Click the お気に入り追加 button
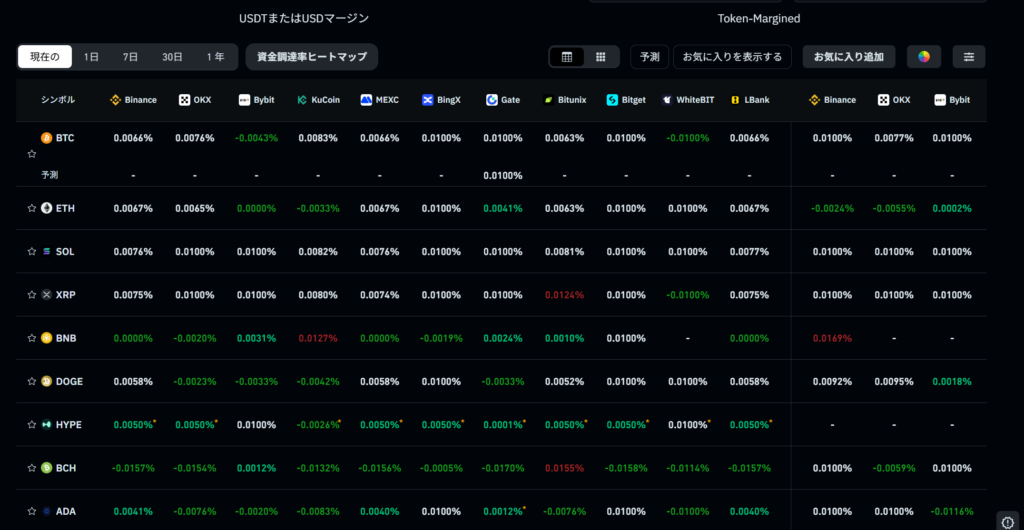Image resolution: width=1024 pixels, height=530 pixels. pyautogui.click(x=848, y=57)
